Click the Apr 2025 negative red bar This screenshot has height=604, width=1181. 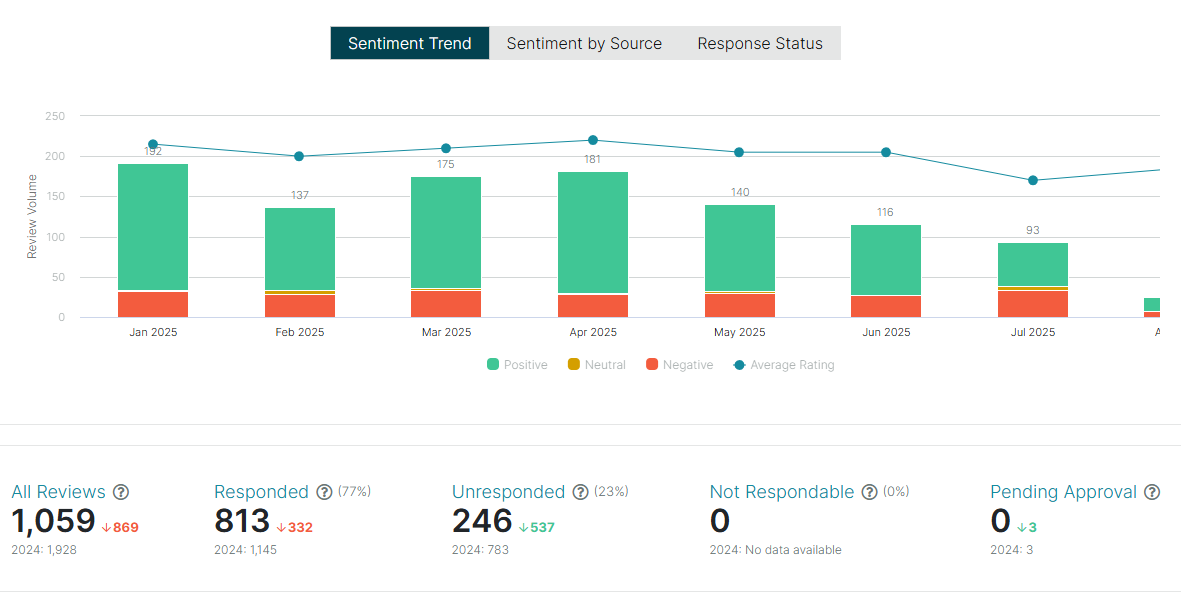(x=593, y=307)
